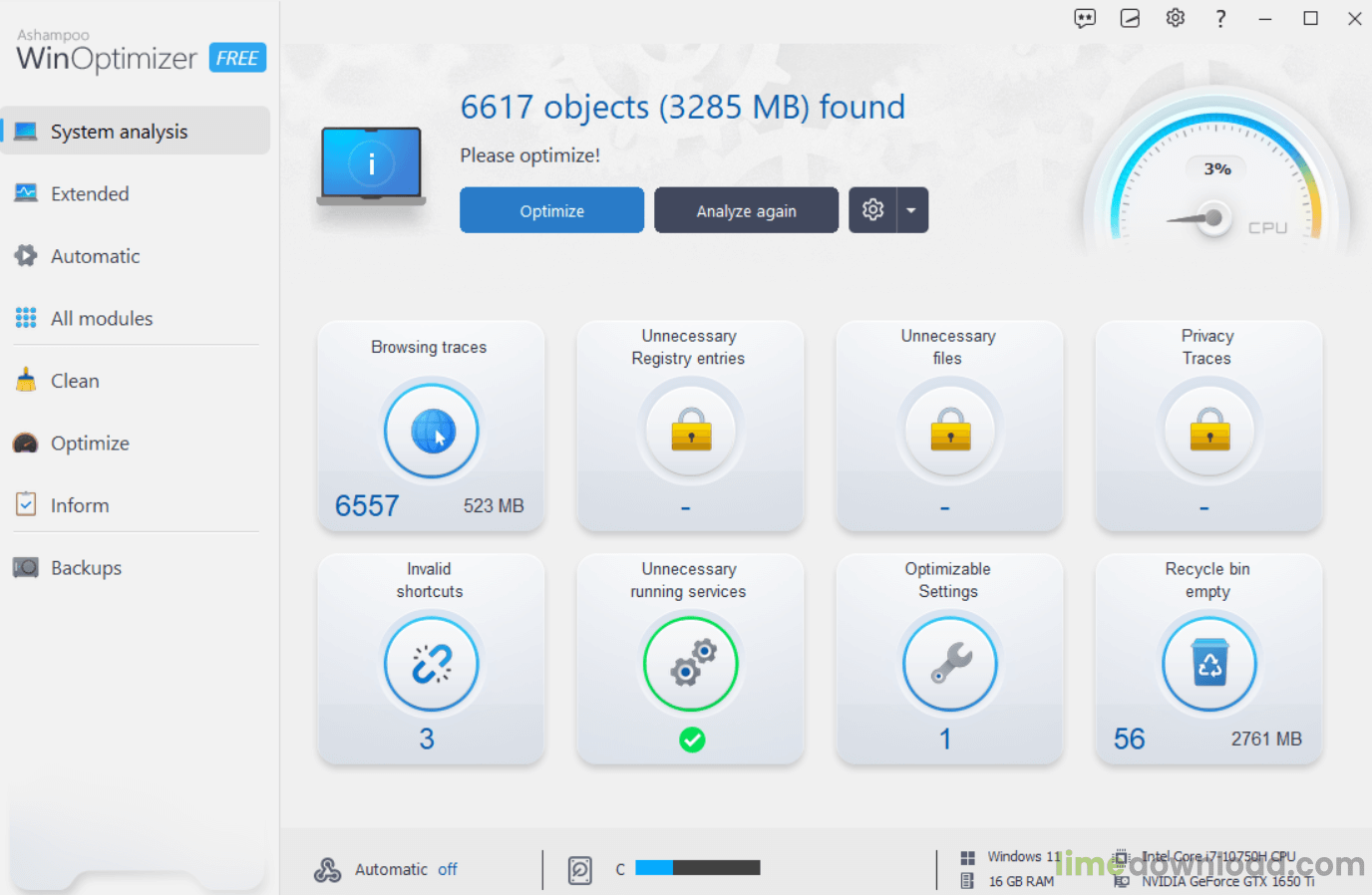Click the Browsing traces globe icon
Image resolution: width=1372 pixels, height=895 pixels.
pyautogui.click(x=431, y=431)
